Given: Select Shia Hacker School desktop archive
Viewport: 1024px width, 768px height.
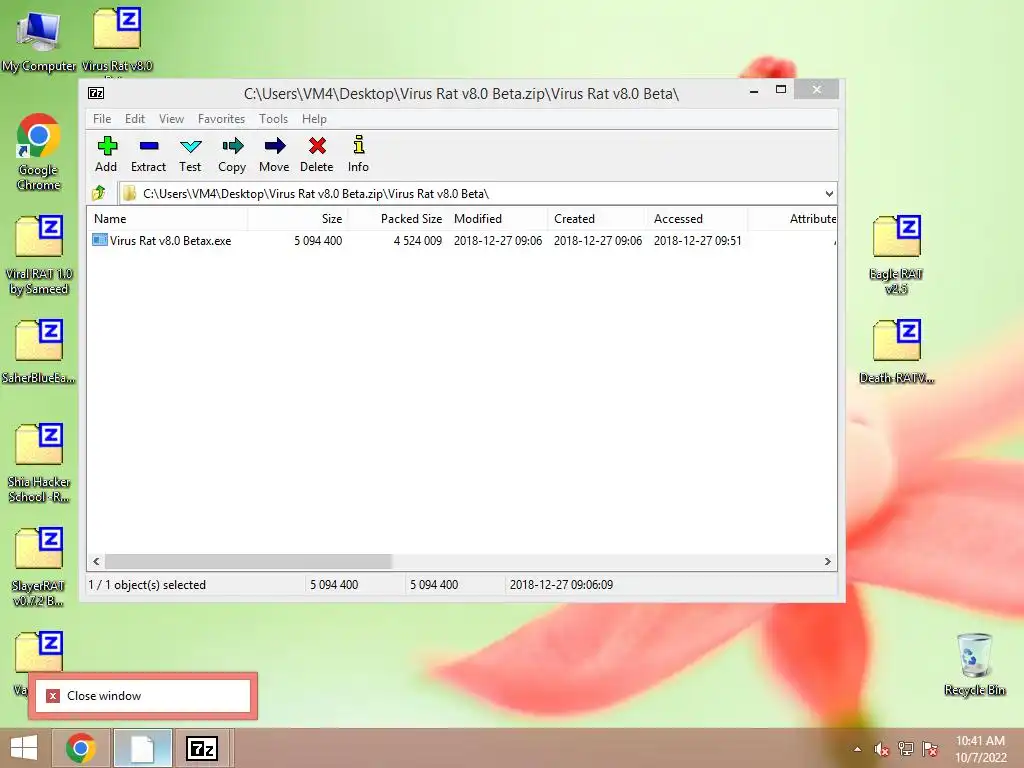Looking at the screenshot, I should pos(39,462).
